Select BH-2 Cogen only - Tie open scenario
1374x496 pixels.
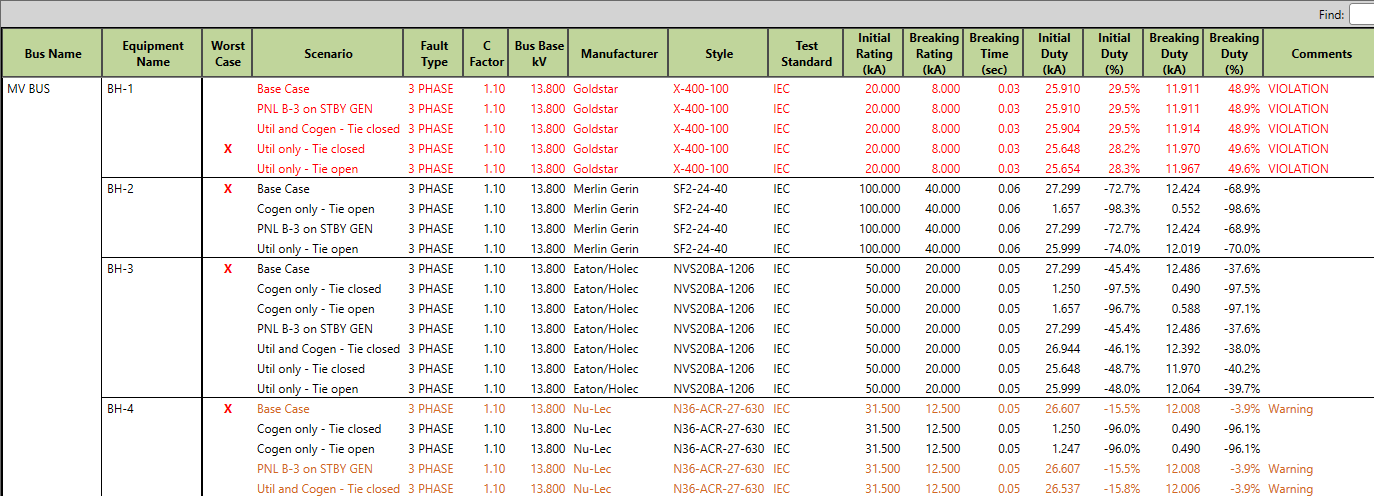coord(316,209)
